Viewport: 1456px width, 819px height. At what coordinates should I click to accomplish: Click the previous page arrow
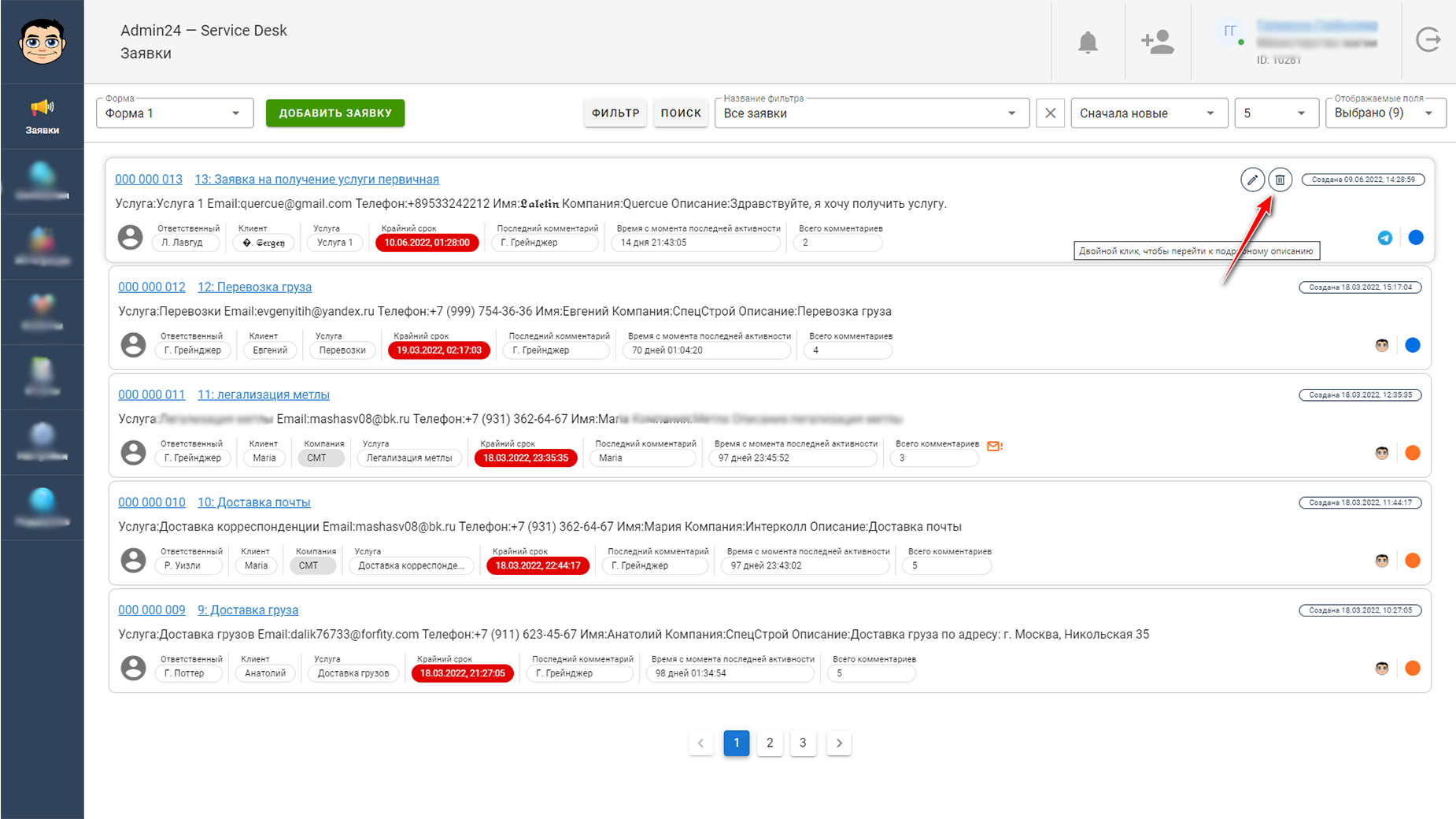[700, 743]
